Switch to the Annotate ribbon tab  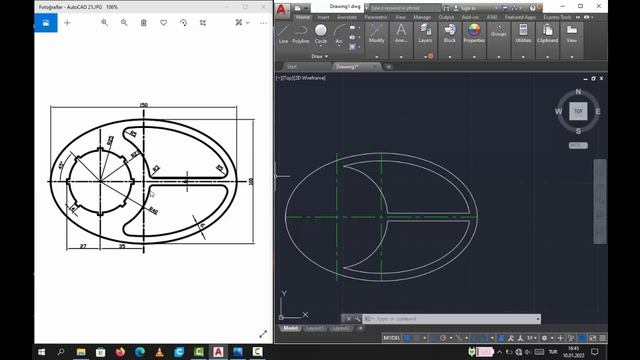[x=347, y=17]
